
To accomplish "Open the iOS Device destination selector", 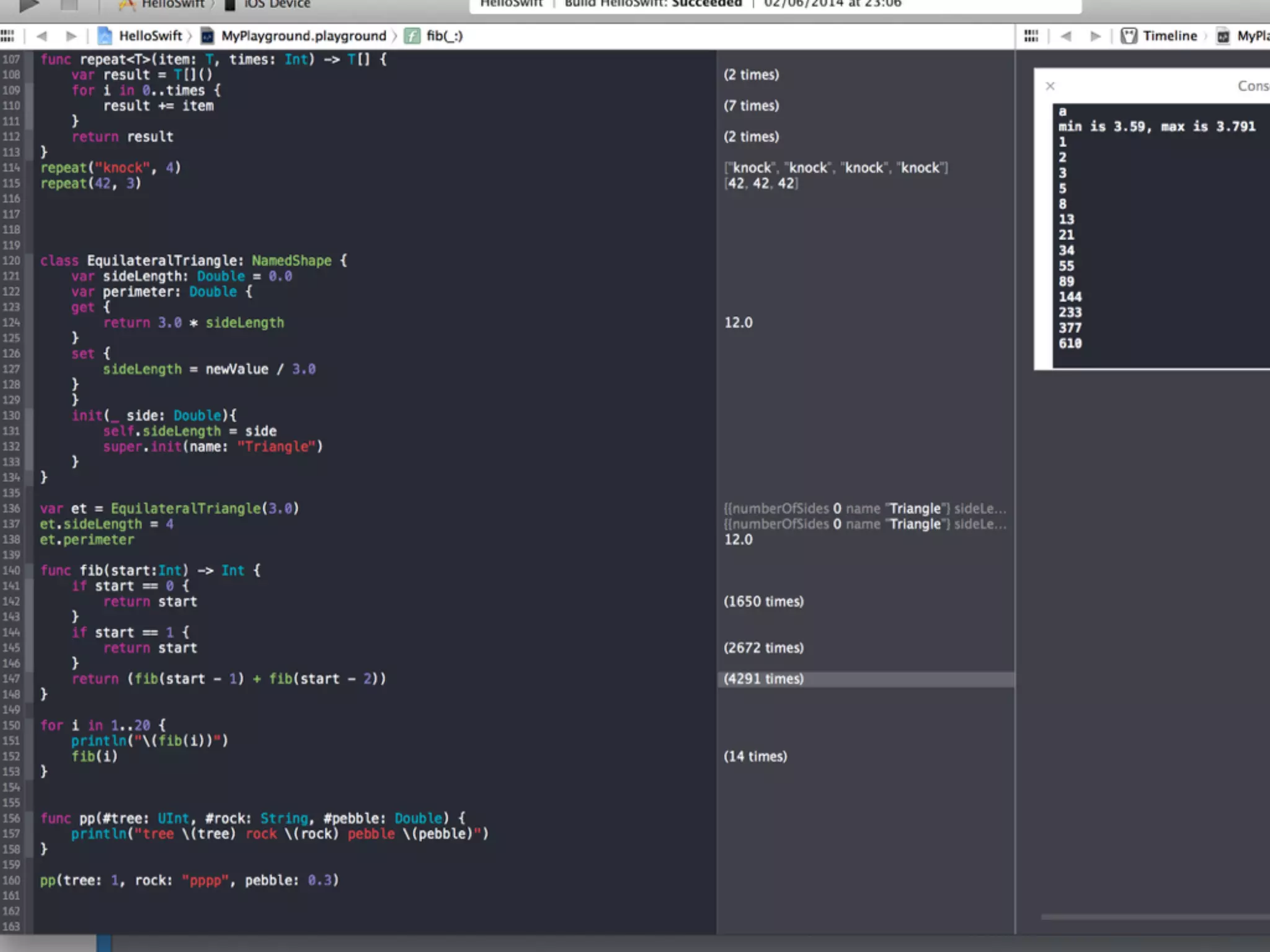I will (276, 4).
